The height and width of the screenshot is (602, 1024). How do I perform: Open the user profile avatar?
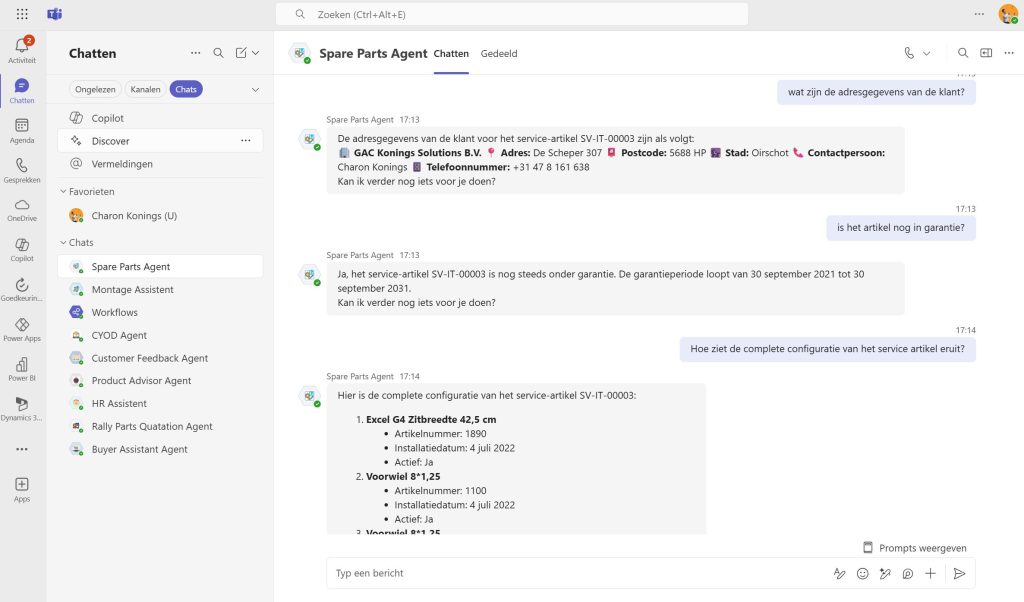pos(1008,14)
